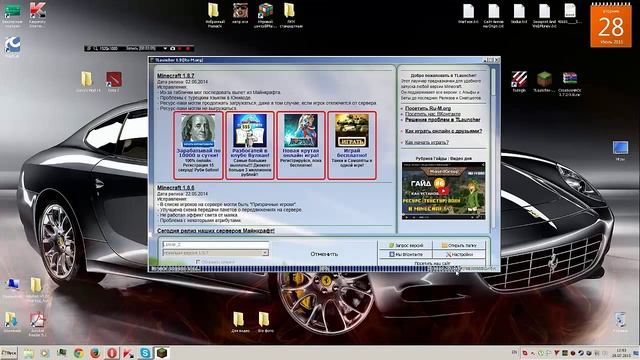Screen dimensions: 640x360
Task: Click the "Отменить" cancel button
Action: click(324, 254)
